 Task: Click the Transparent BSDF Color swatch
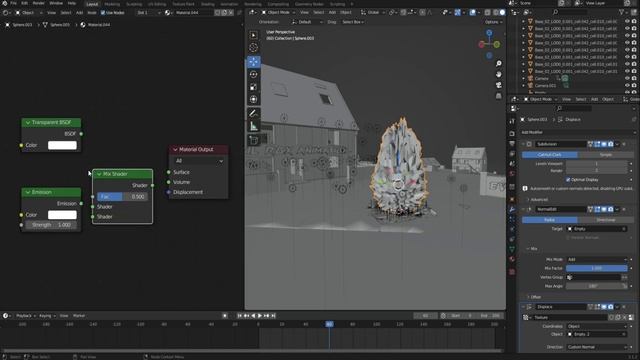coord(62,145)
